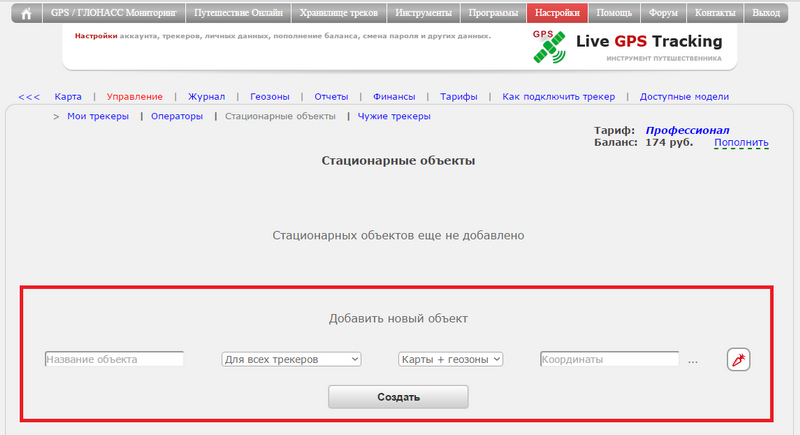Select 'Путешествие Онлайн' in top menu
Image resolution: width=800 pixels, height=435 pixels.
(239, 14)
